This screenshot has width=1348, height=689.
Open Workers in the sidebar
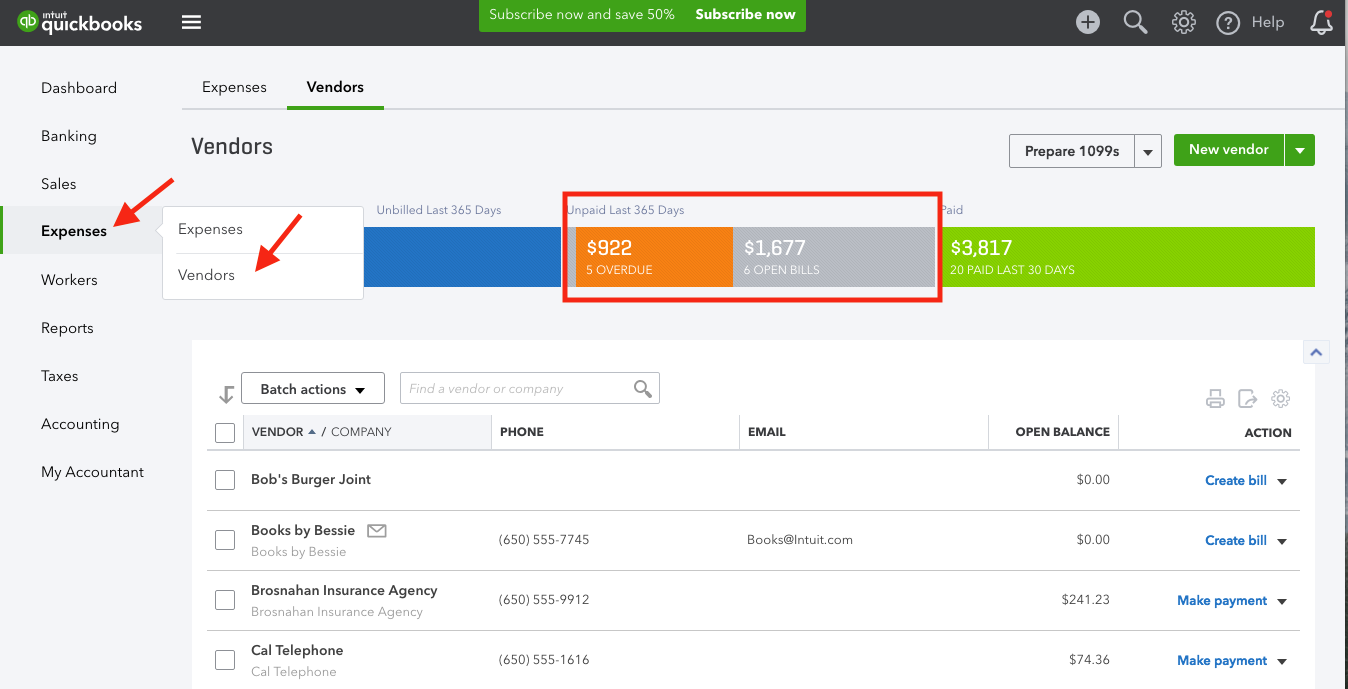[x=69, y=280]
